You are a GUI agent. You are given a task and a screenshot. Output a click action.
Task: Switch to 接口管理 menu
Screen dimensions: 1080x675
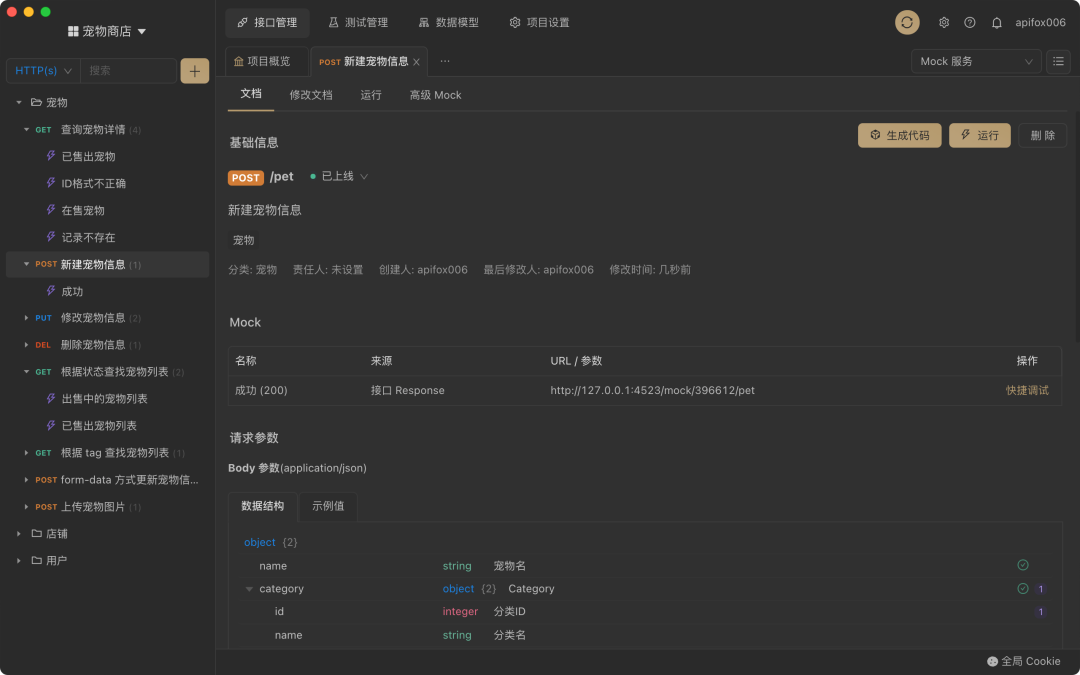click(x=267, y=23)
